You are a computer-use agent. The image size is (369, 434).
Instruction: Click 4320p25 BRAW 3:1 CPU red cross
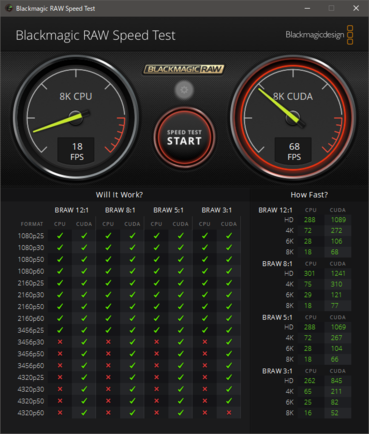(205, 377)
